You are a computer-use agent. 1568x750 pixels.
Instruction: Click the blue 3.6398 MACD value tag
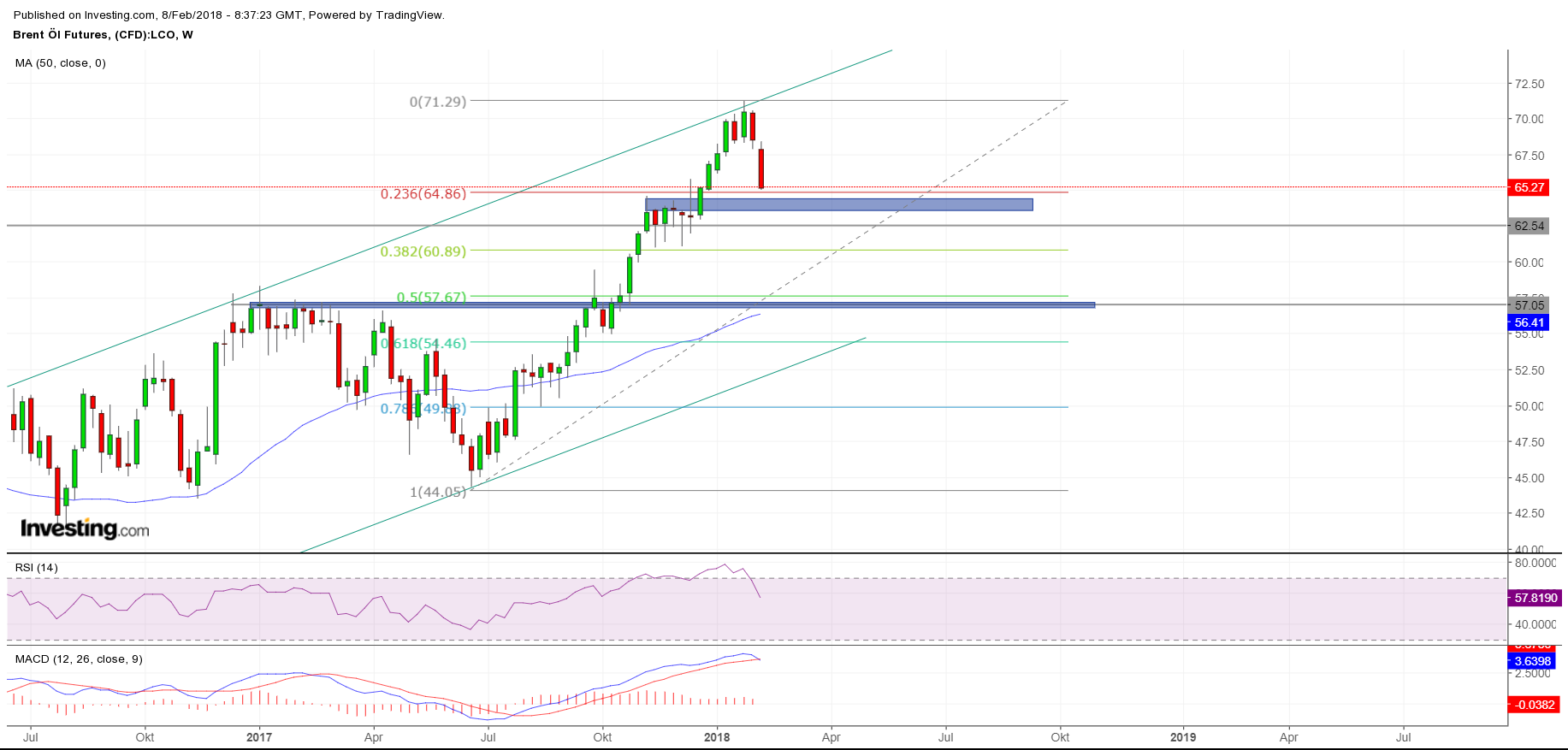1531,661
